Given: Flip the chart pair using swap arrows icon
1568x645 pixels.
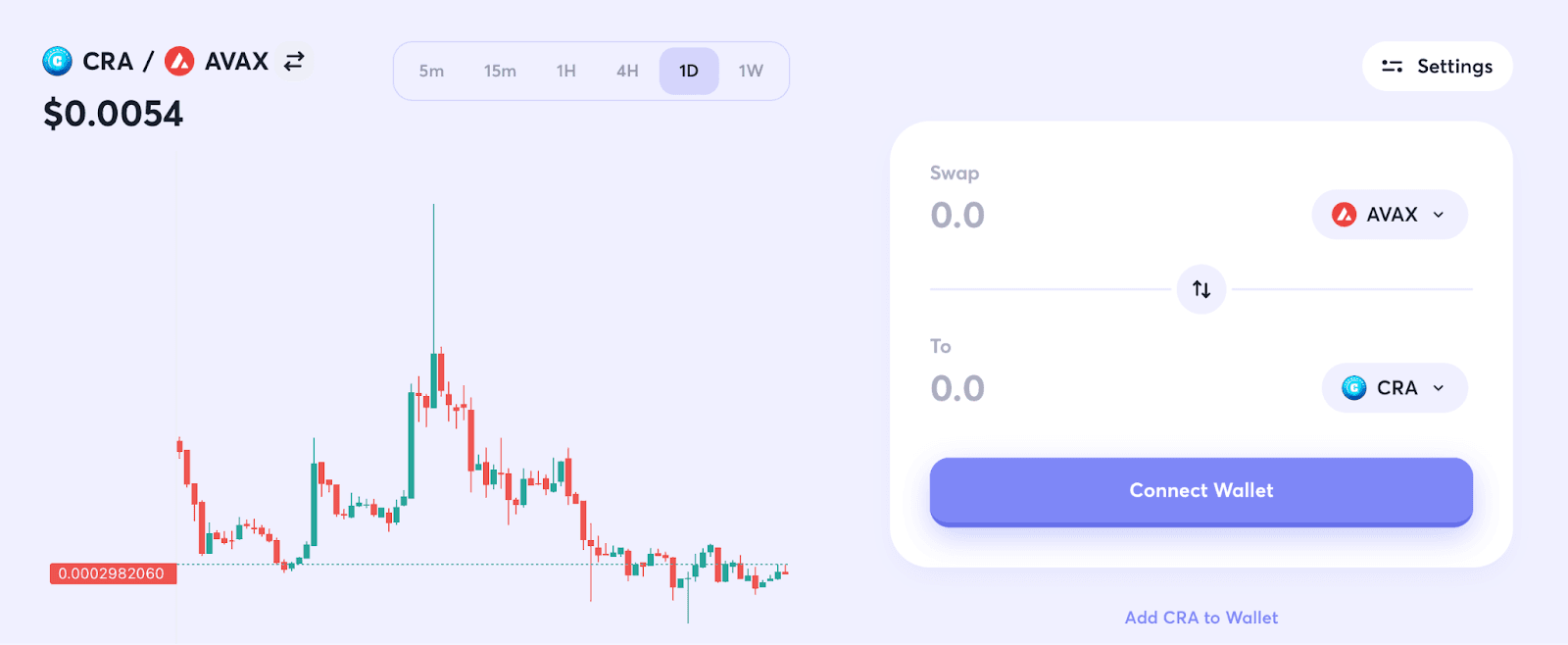Looking at the screenshot, I should click(292, 61).
